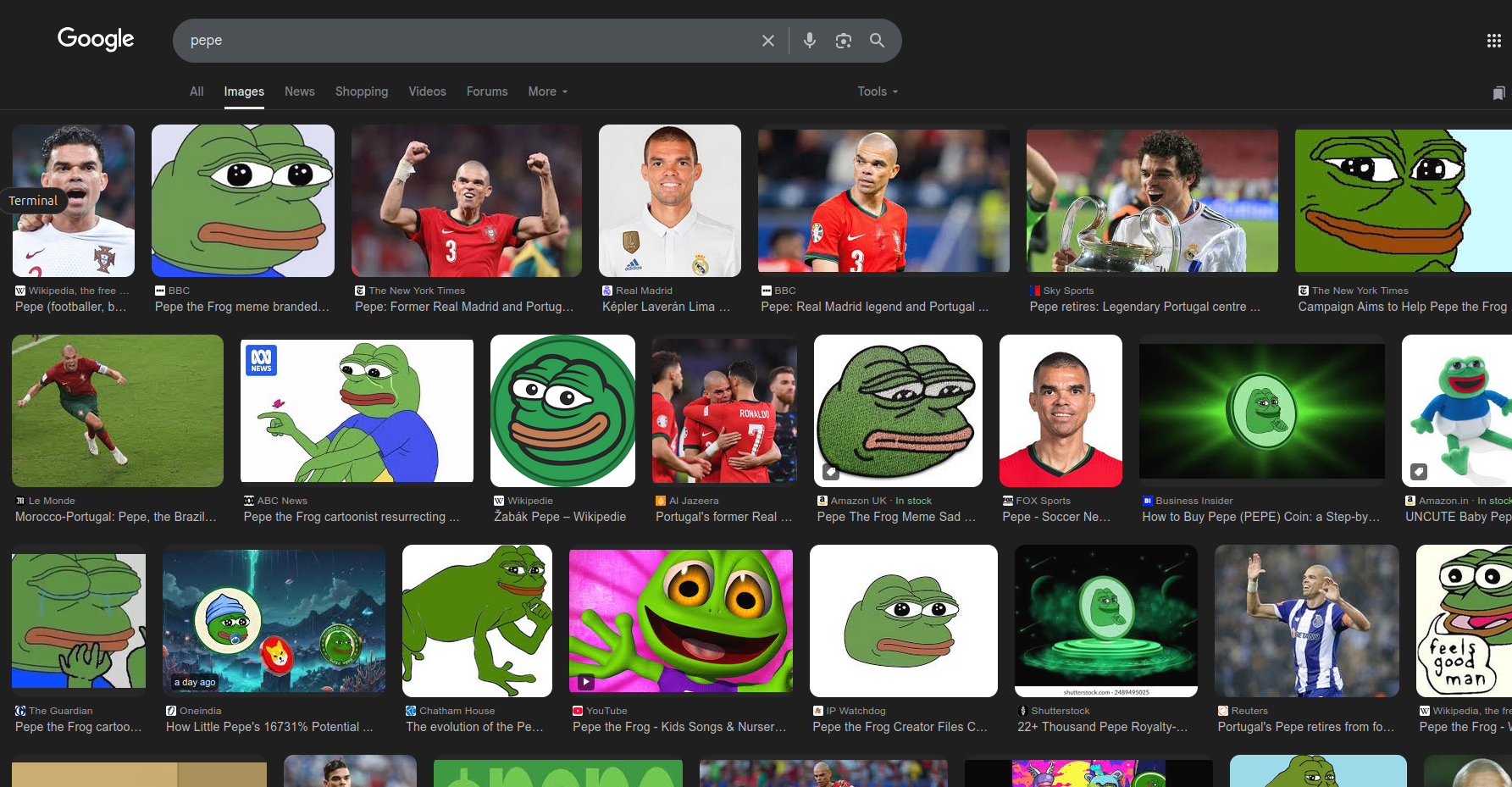Open 'Morocco-Portugal: Pepe, the Brazil...' link
The height and width of the screenshot is (787, 1512).
[x=116, y=517]
